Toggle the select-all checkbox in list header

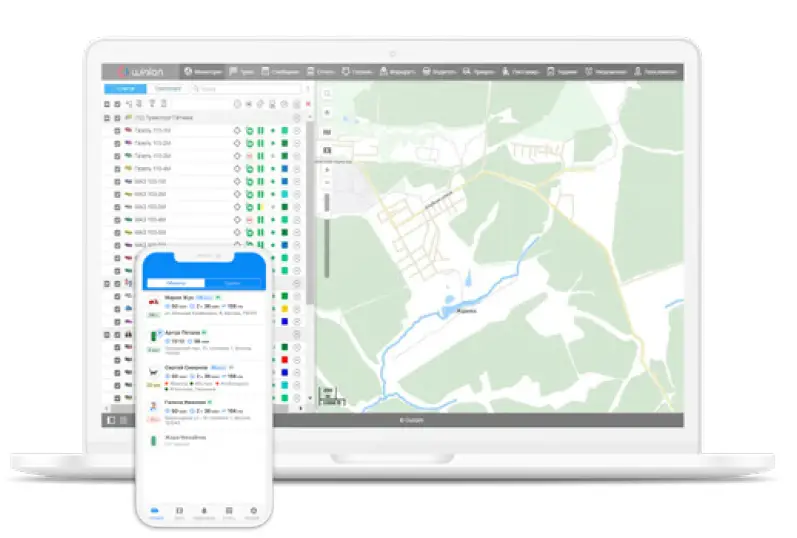point(117,103)
